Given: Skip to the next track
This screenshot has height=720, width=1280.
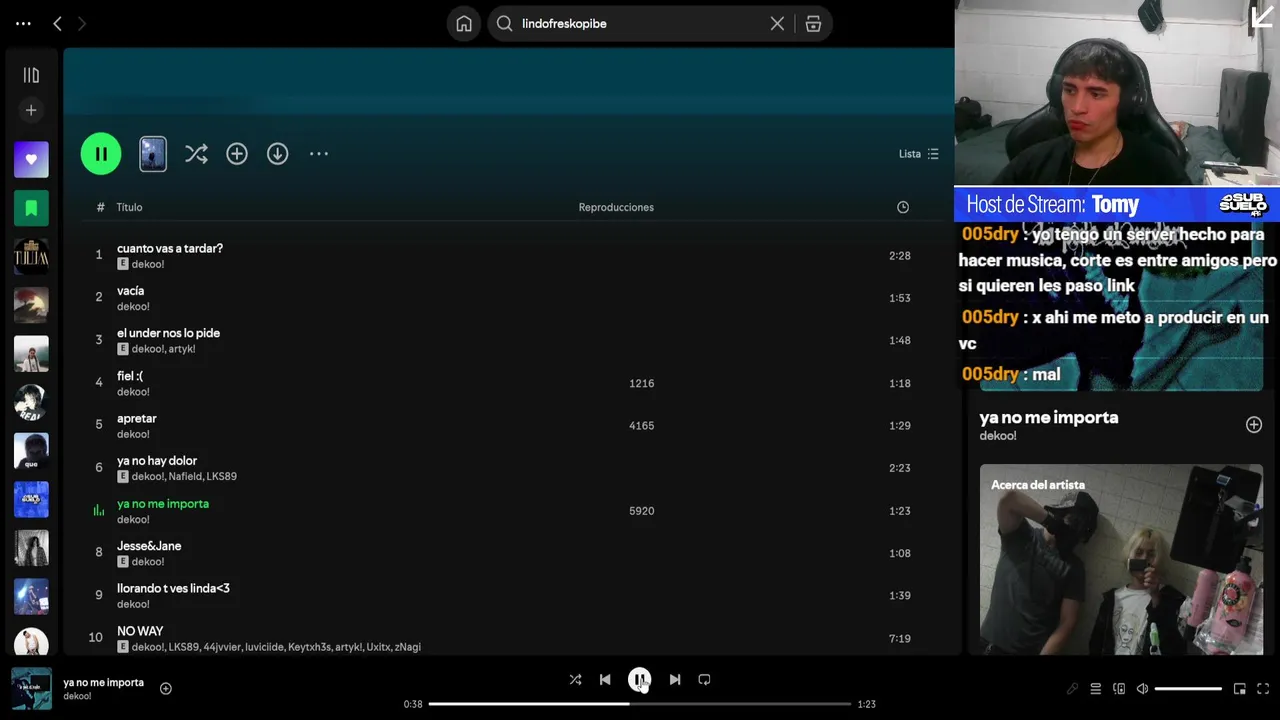Looking at the screenshot, I should coord(675,679).
